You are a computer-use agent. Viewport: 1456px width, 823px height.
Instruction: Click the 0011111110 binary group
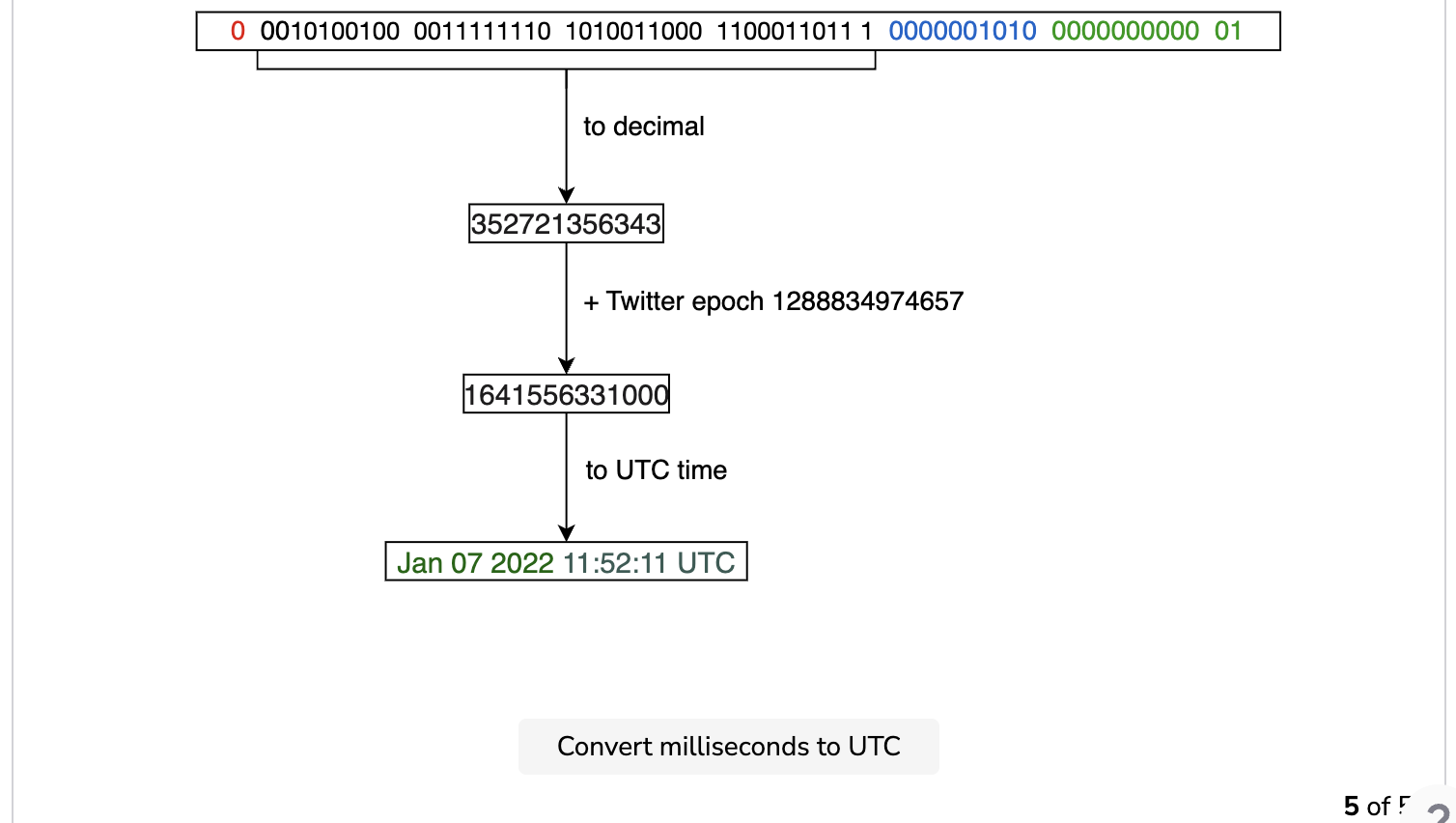click(482, 31)
